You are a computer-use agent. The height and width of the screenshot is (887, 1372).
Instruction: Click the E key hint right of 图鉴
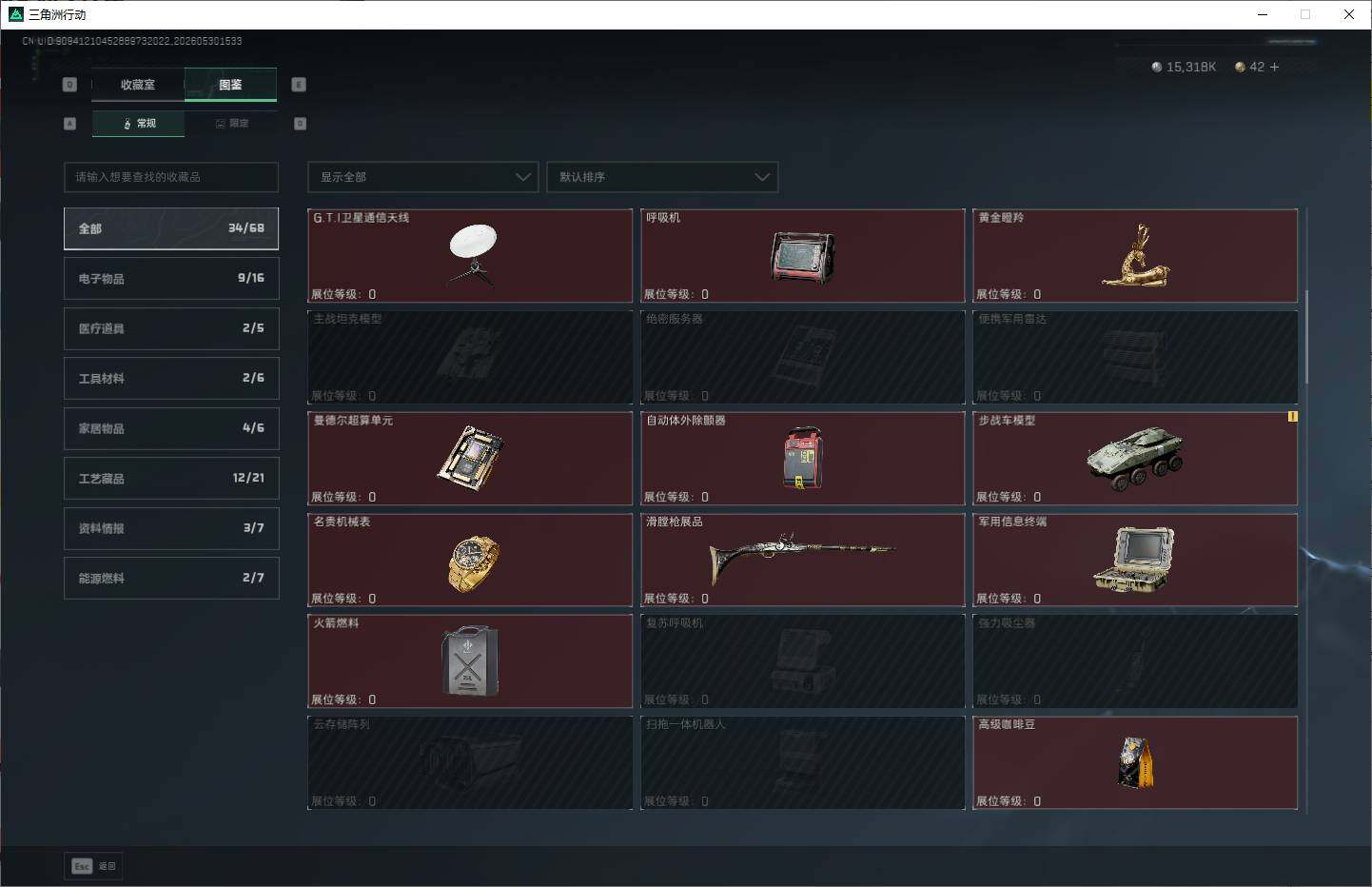click(x=299, y=85)
